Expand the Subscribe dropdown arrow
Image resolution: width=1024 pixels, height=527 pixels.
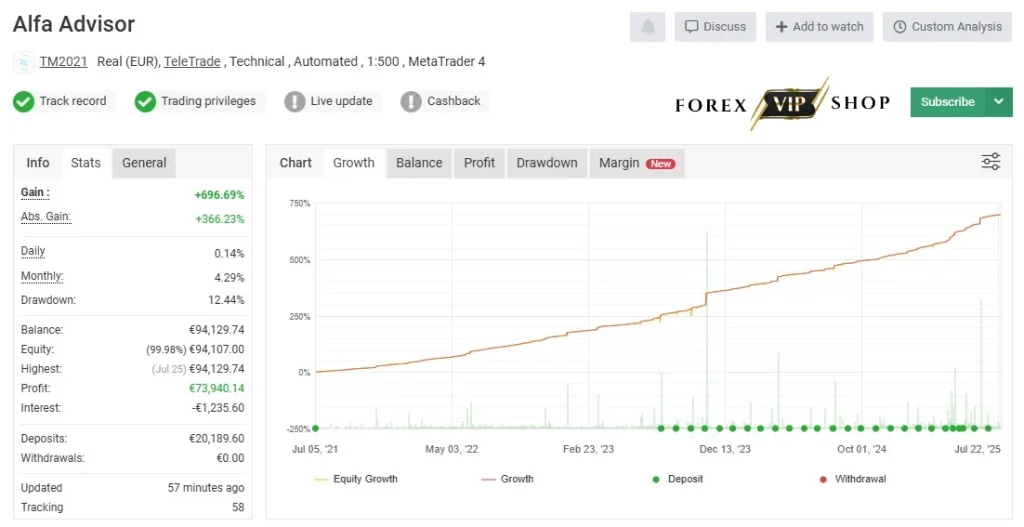(999, 102)
